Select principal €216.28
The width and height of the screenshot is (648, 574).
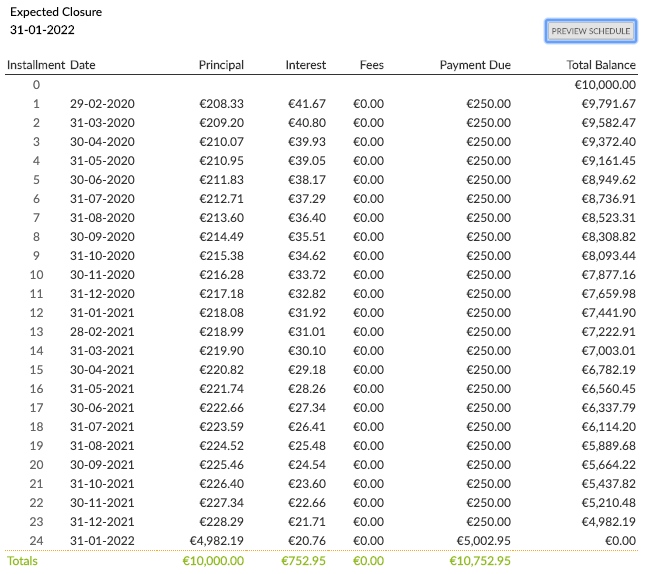pyautogui.click(x=222, y=275)
